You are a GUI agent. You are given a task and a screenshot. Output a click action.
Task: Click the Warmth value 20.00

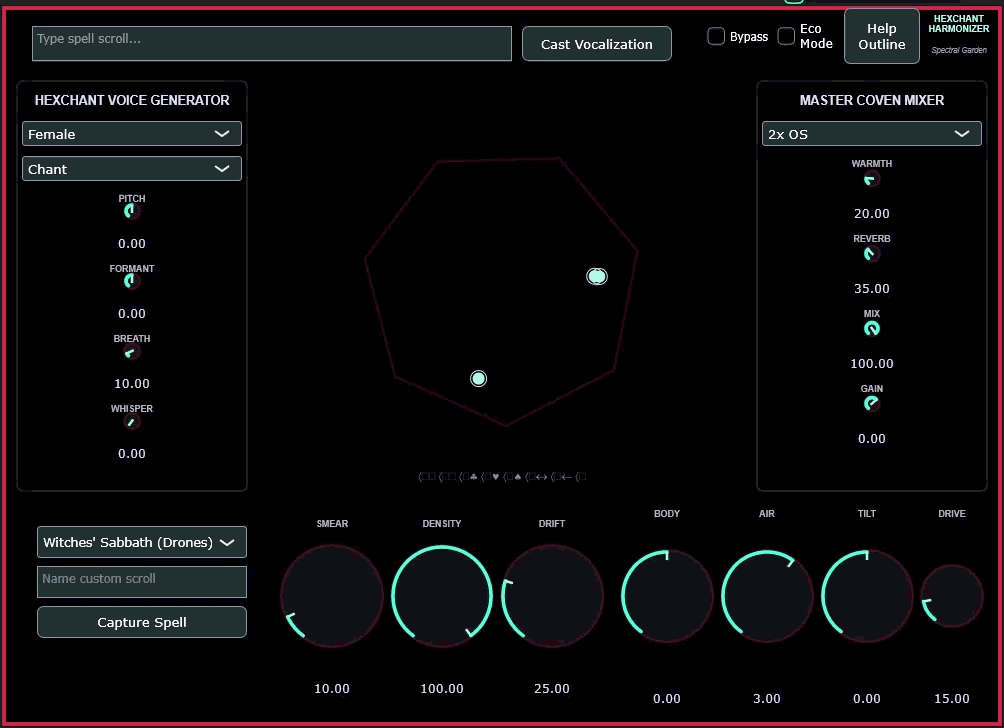tap(871, 213)
